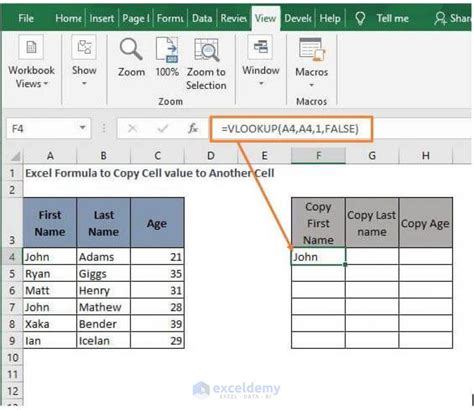
Task: Cancel the formula entry with X
Action: click(x=132, y=128)
